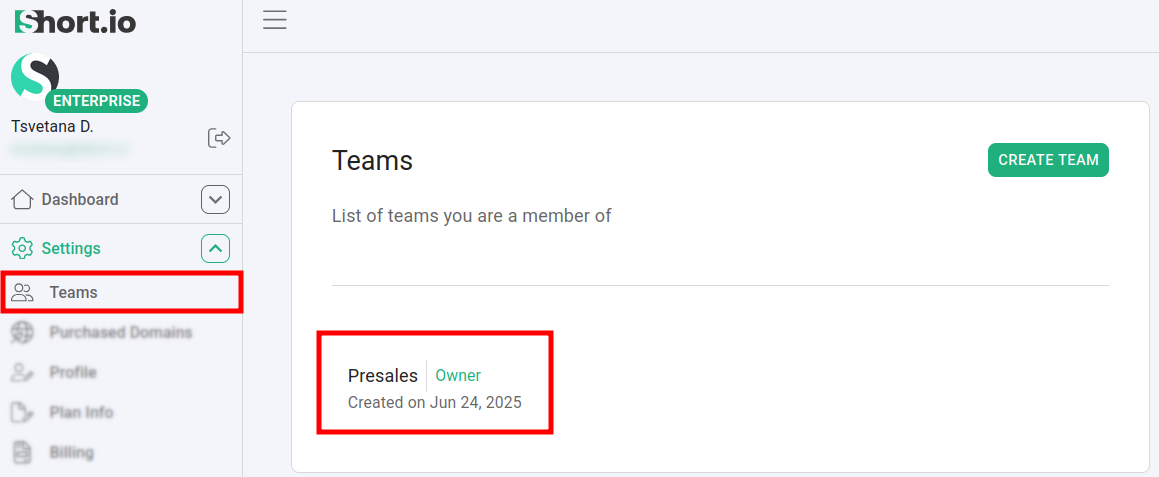This screenshot has height=477, width=1159.
Task: Expand the Dashboard chevron dropdown
Action: tap(216, 200)
